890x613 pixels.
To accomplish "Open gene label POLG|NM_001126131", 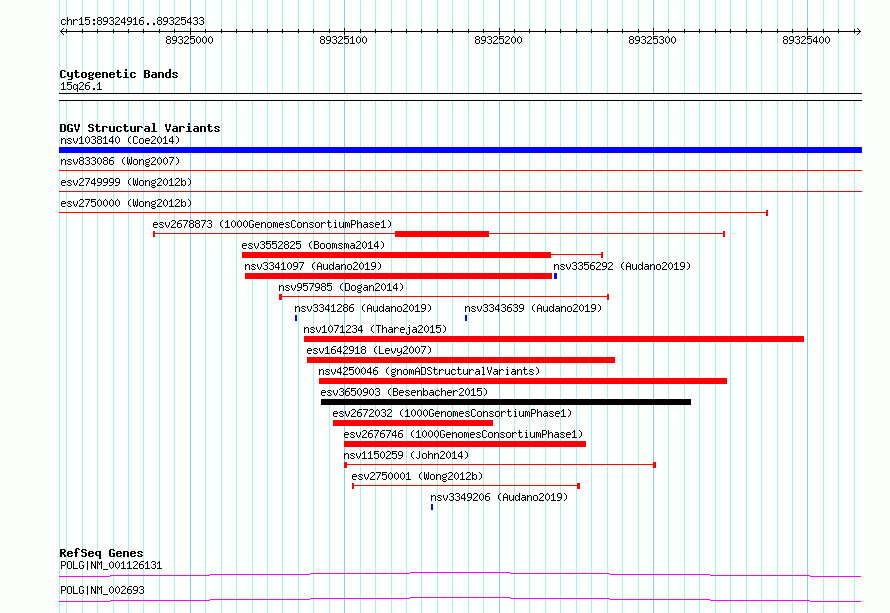I will point(111,565).
